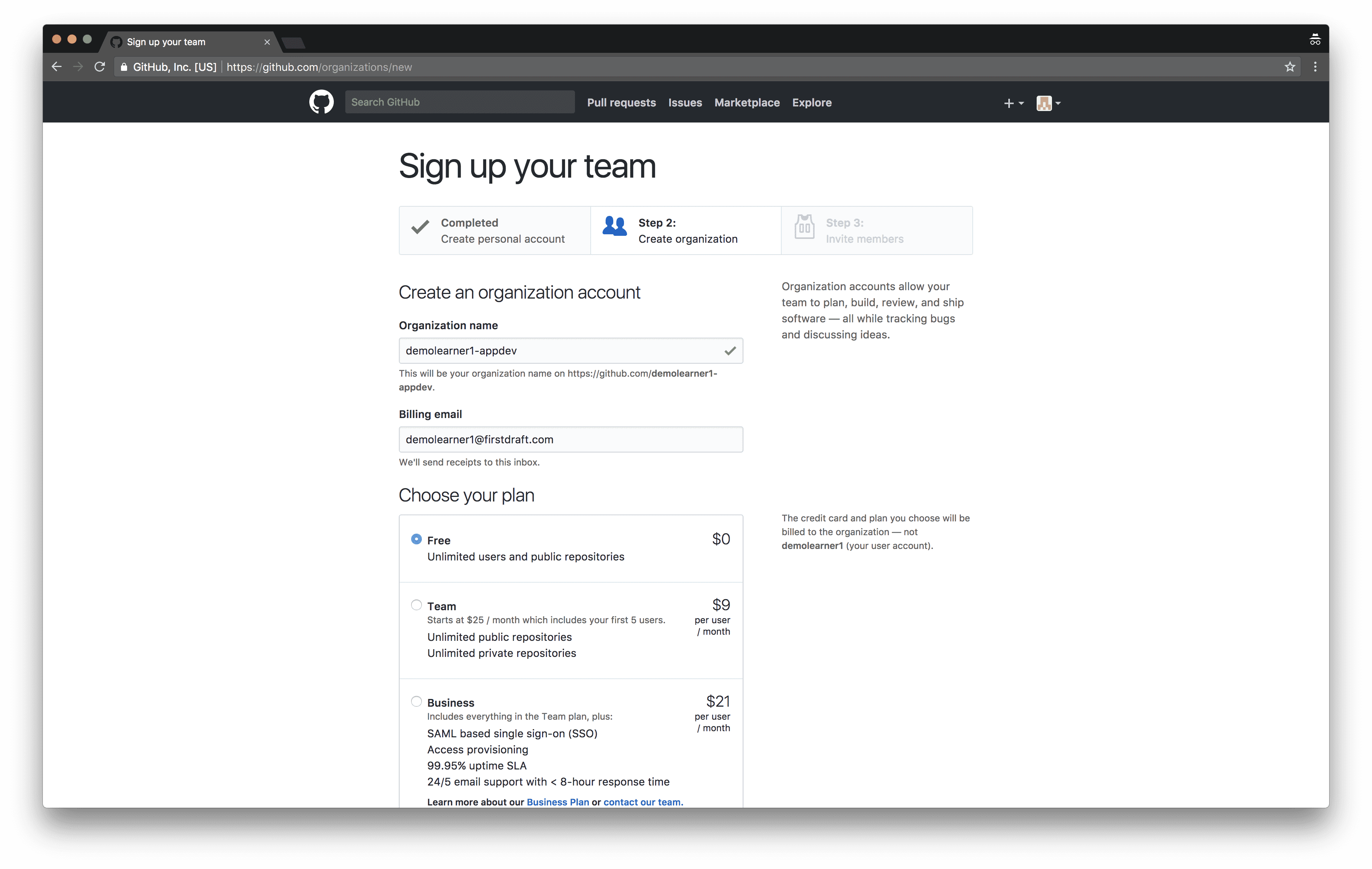Viewport: 1372px width, 869px height.
Task: Focus the Organization name field
Action: coord(571,350)
